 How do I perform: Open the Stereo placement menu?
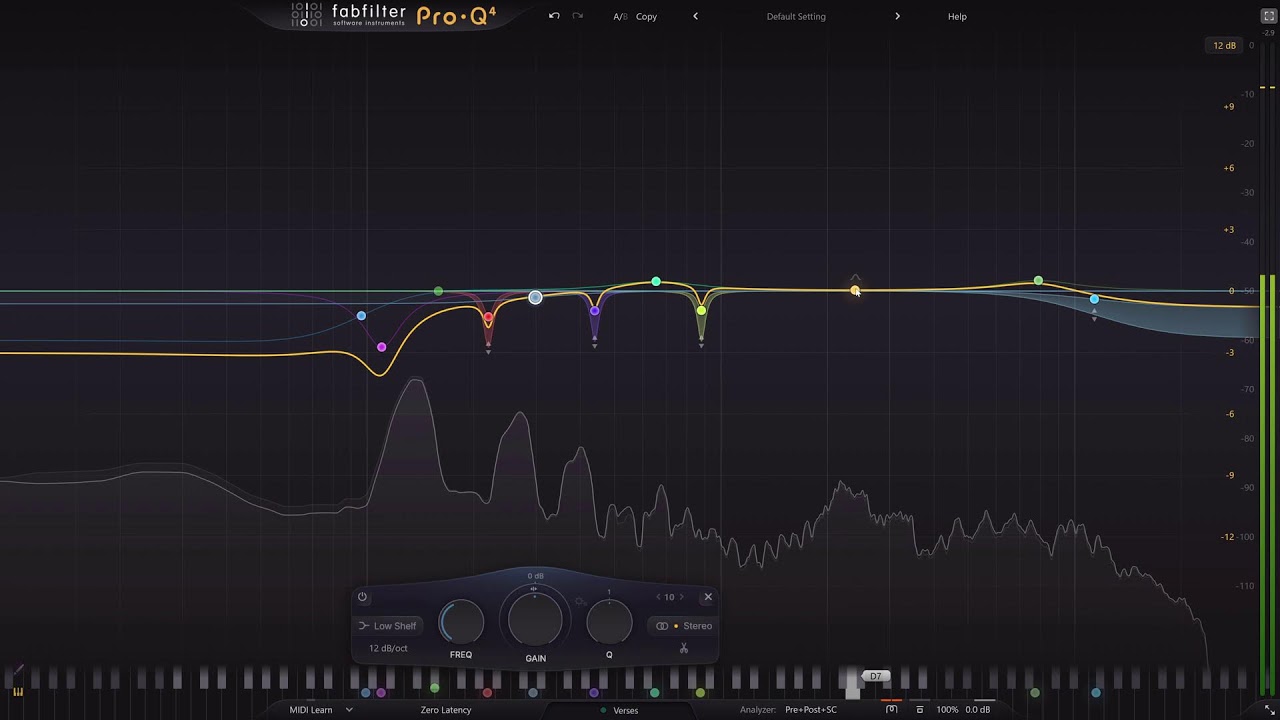tap(684, 626)
